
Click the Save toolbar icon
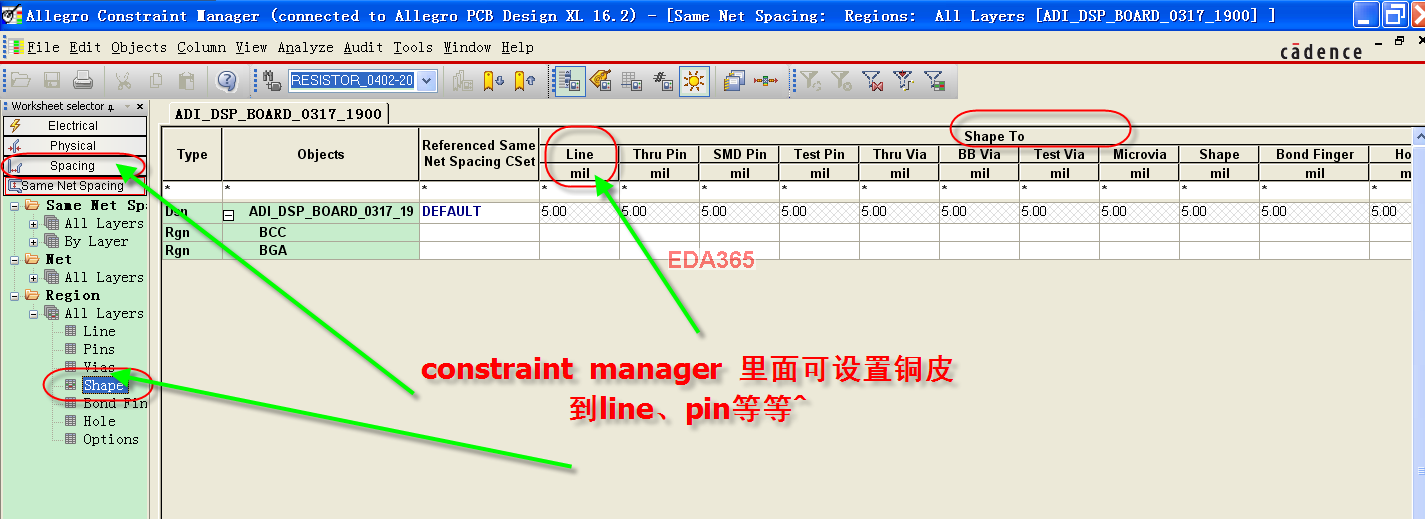(52, 81)
